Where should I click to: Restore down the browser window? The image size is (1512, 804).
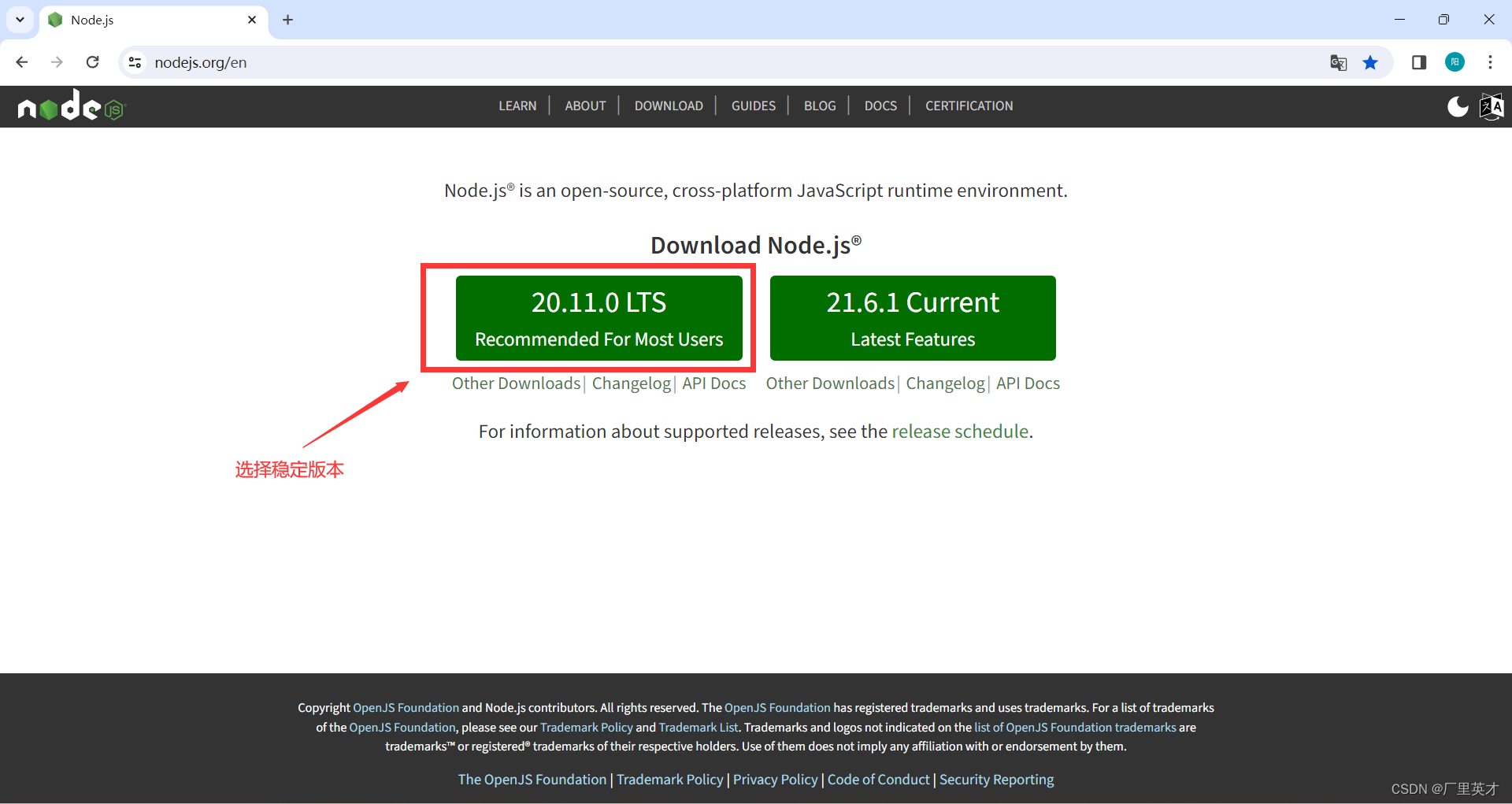coord(1443,20)
